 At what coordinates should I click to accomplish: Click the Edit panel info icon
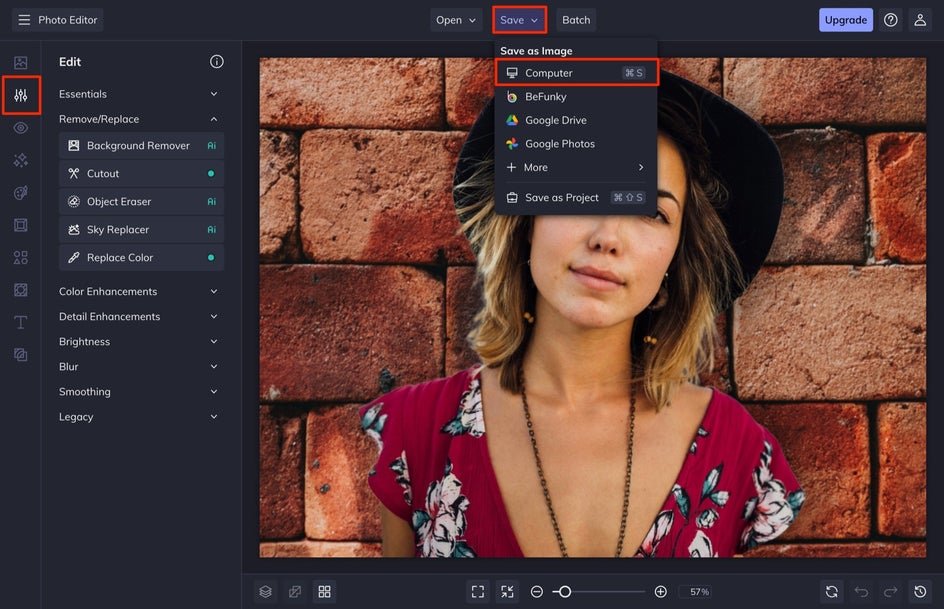tap(217, 61)
